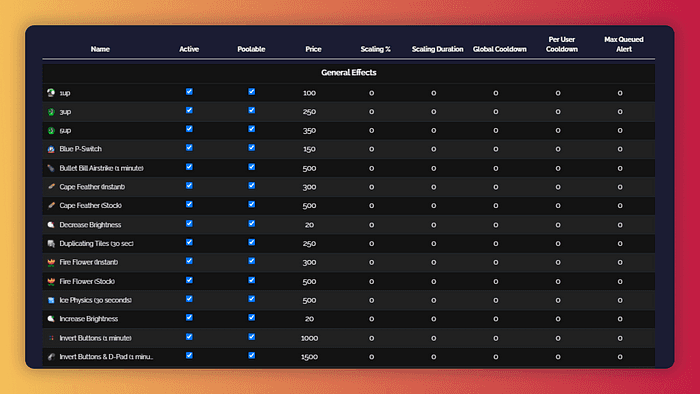The image size is (700, 394).
Task: Disable Poolable for Bullet Bill Airstrike
Action: [252, 167]
